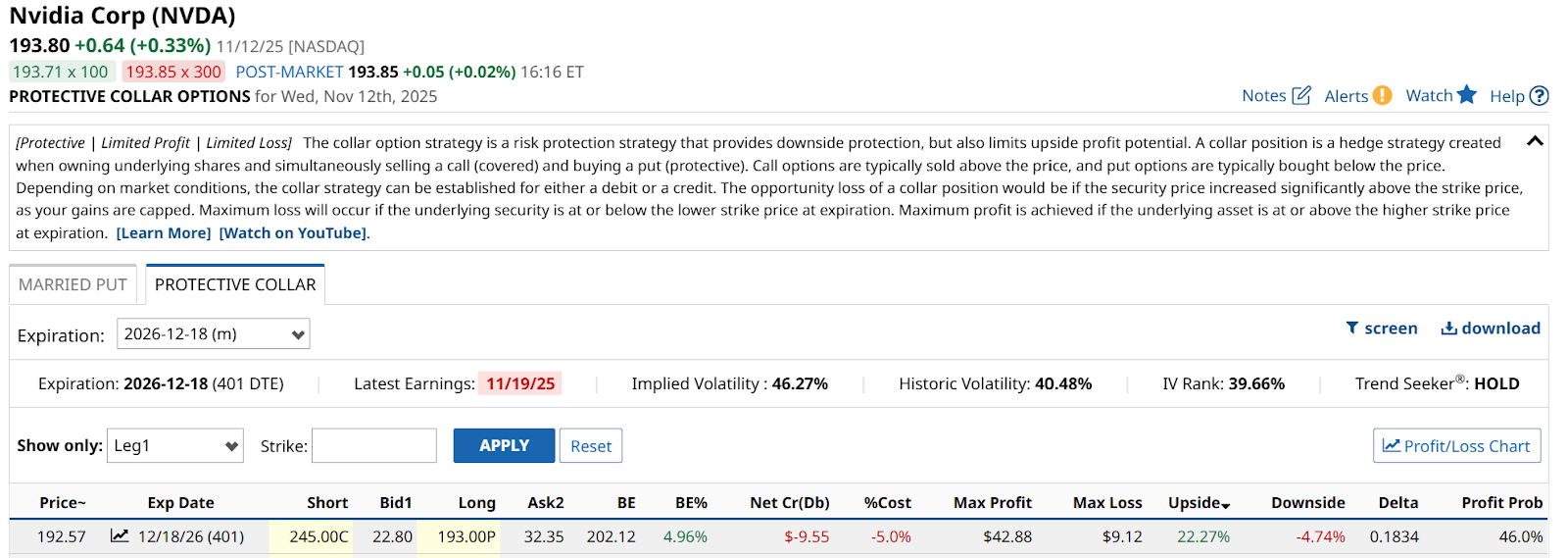
Task: Click the Watch star icon
Action: point(1466,94)
